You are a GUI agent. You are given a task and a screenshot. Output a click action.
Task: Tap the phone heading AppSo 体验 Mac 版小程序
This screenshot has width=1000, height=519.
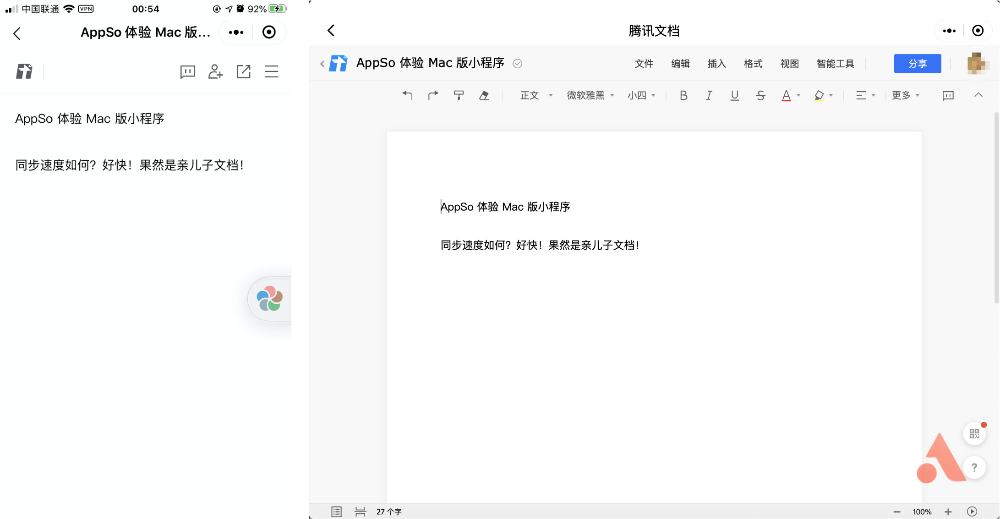point(90,119)
